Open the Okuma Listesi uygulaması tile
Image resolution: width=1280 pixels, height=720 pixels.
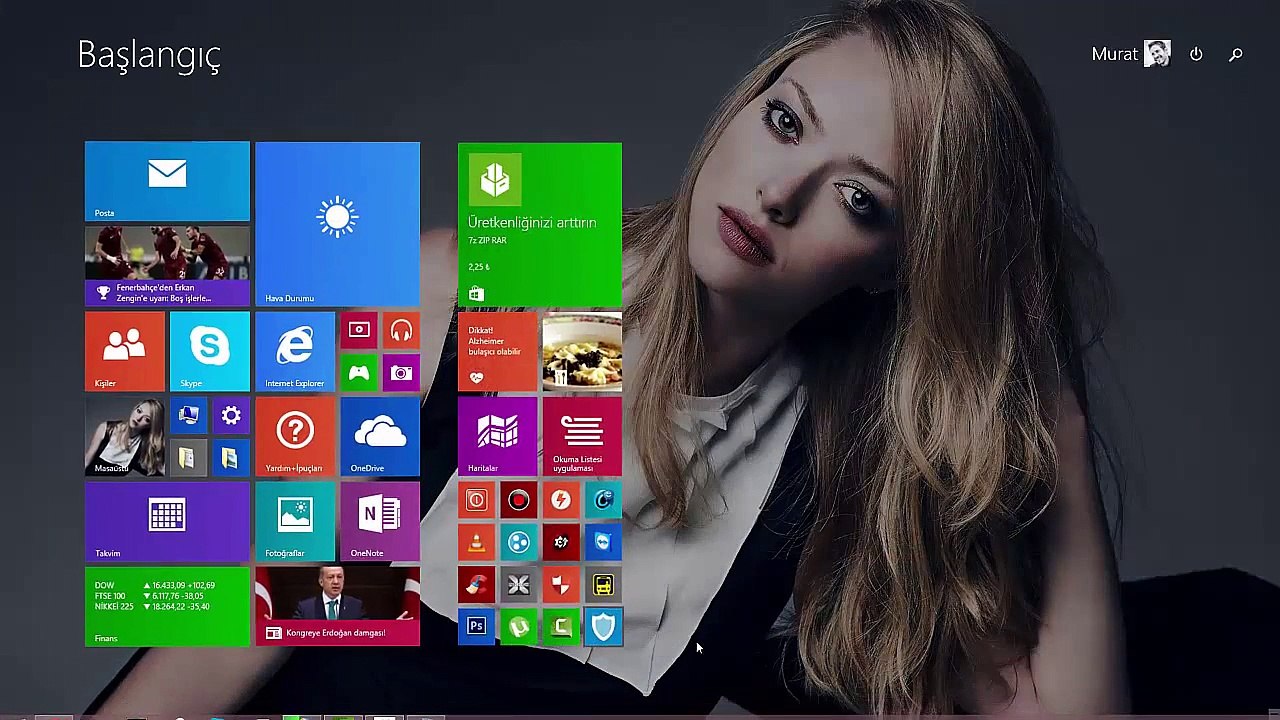tap(582, 436)
